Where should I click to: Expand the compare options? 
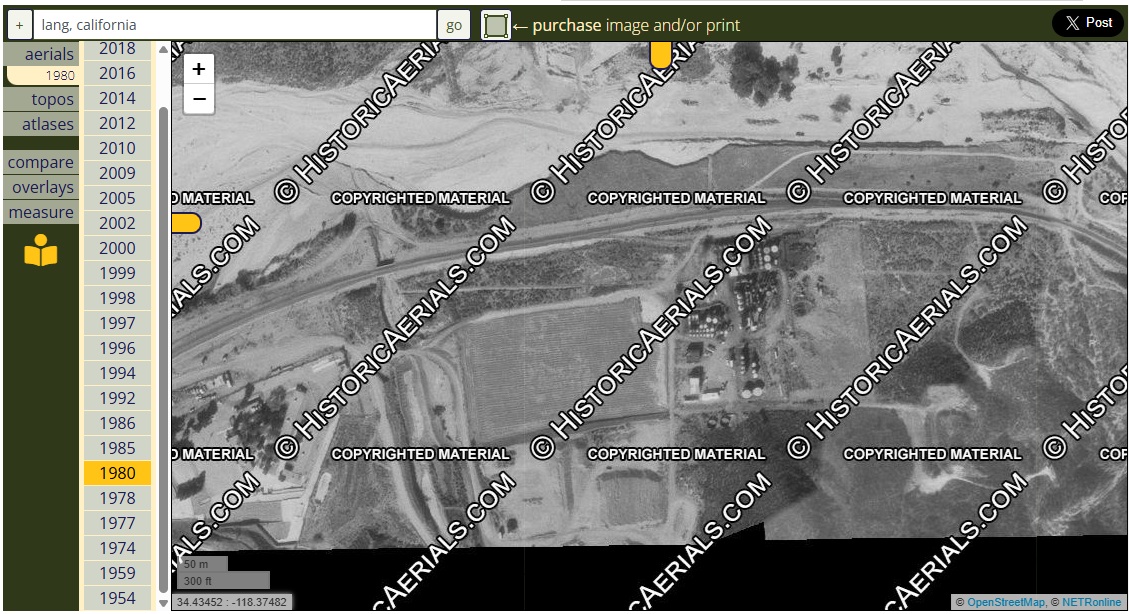pos(41,162)
